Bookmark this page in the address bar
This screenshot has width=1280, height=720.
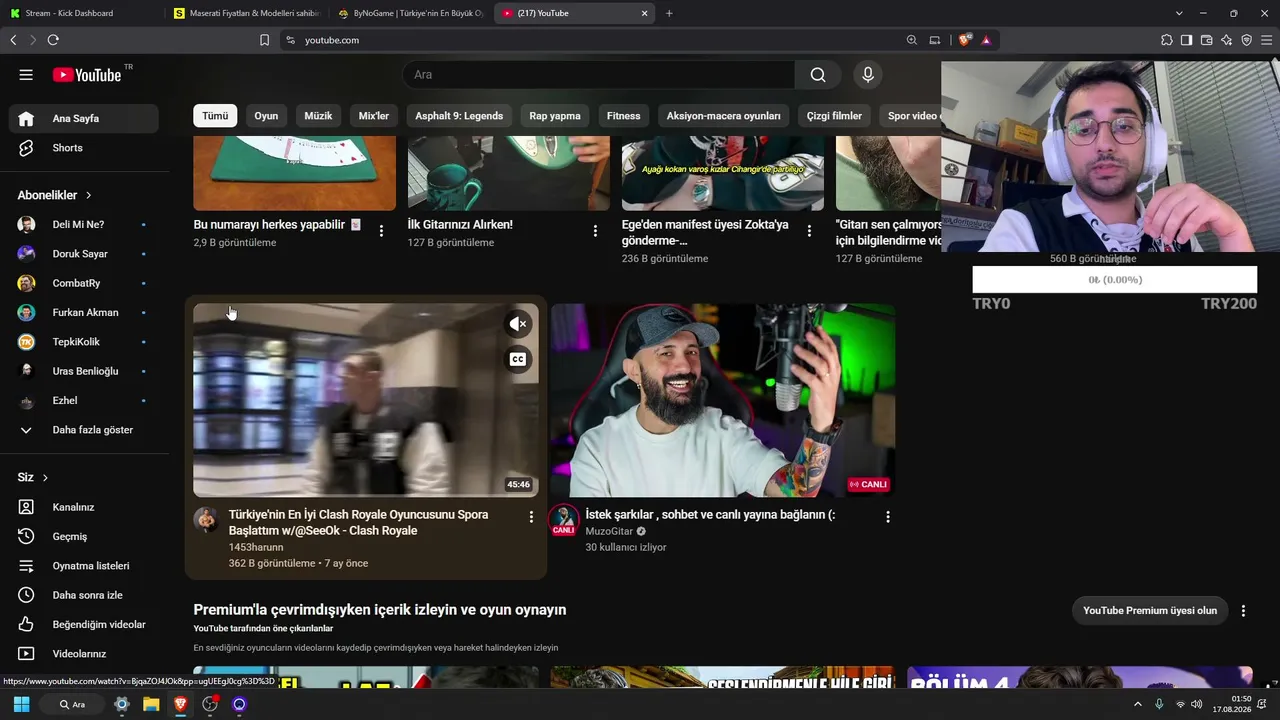264,40
